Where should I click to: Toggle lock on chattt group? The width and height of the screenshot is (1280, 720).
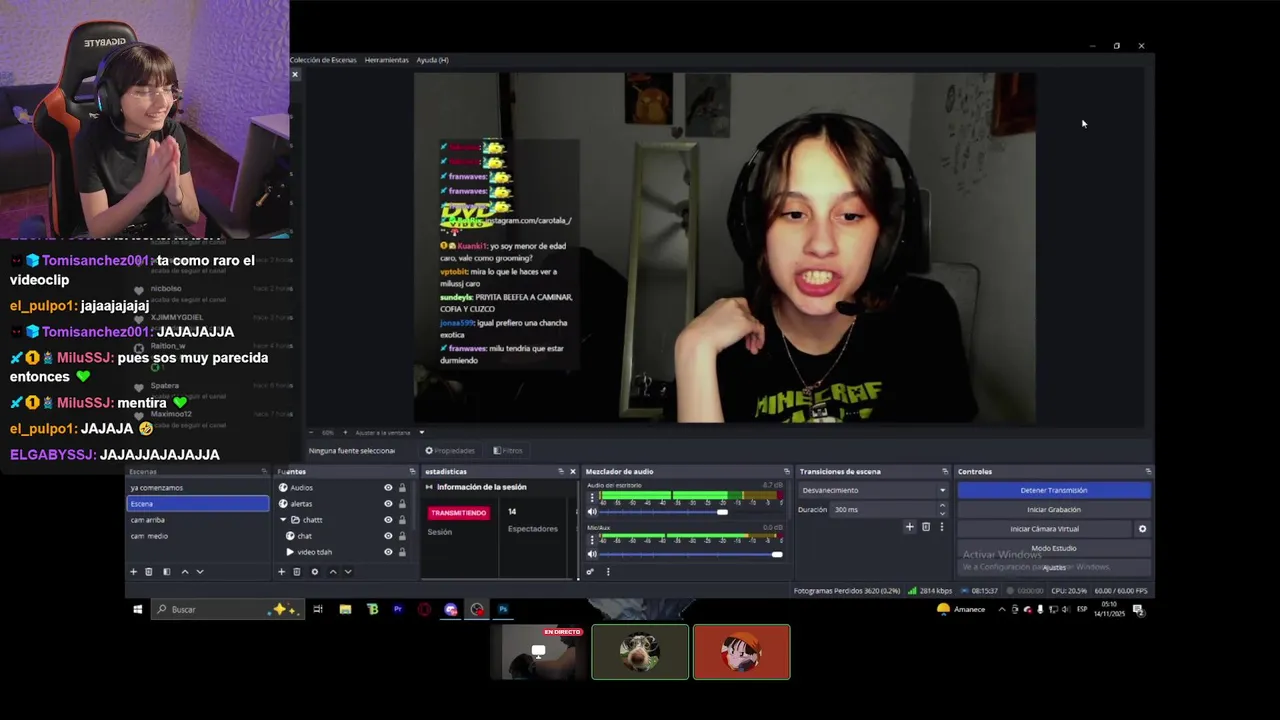click(x=402, y=520)
